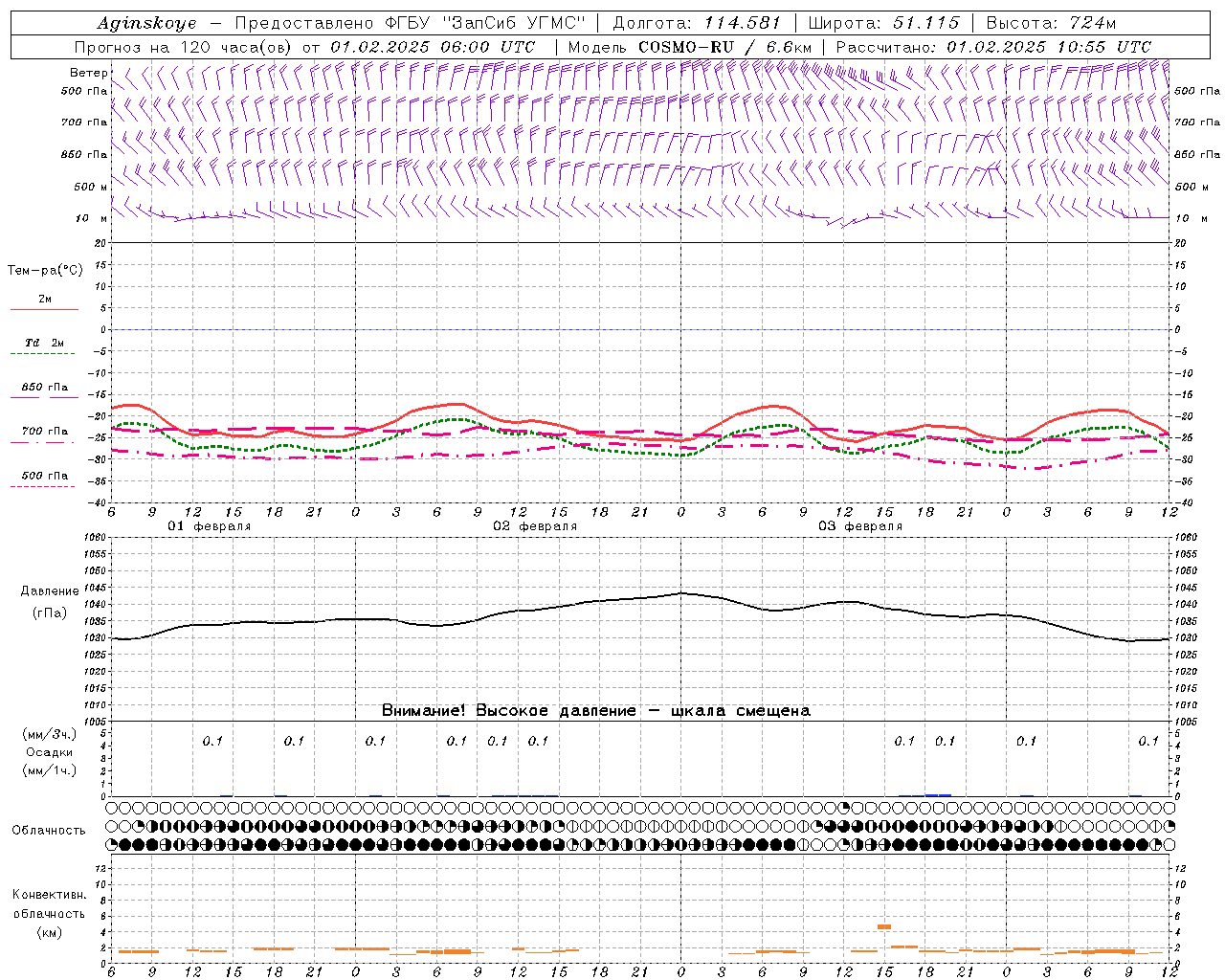Select the "Давление" pressure panel label
Image resolution: width=1225 pixels, height=980 pixels.
click(x=50, y=591)
